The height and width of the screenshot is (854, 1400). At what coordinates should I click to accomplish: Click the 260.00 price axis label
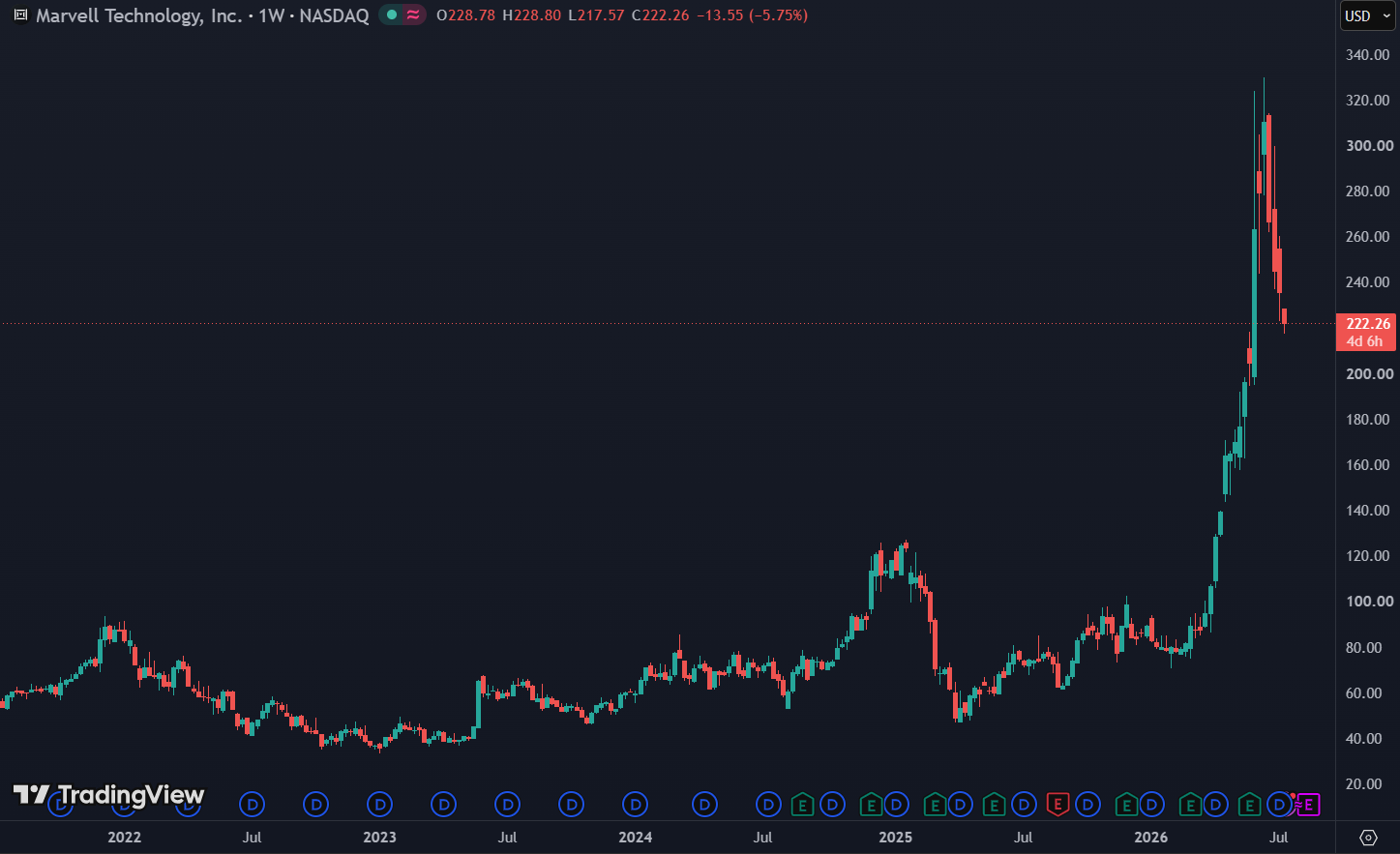[x=1369, y=237]
